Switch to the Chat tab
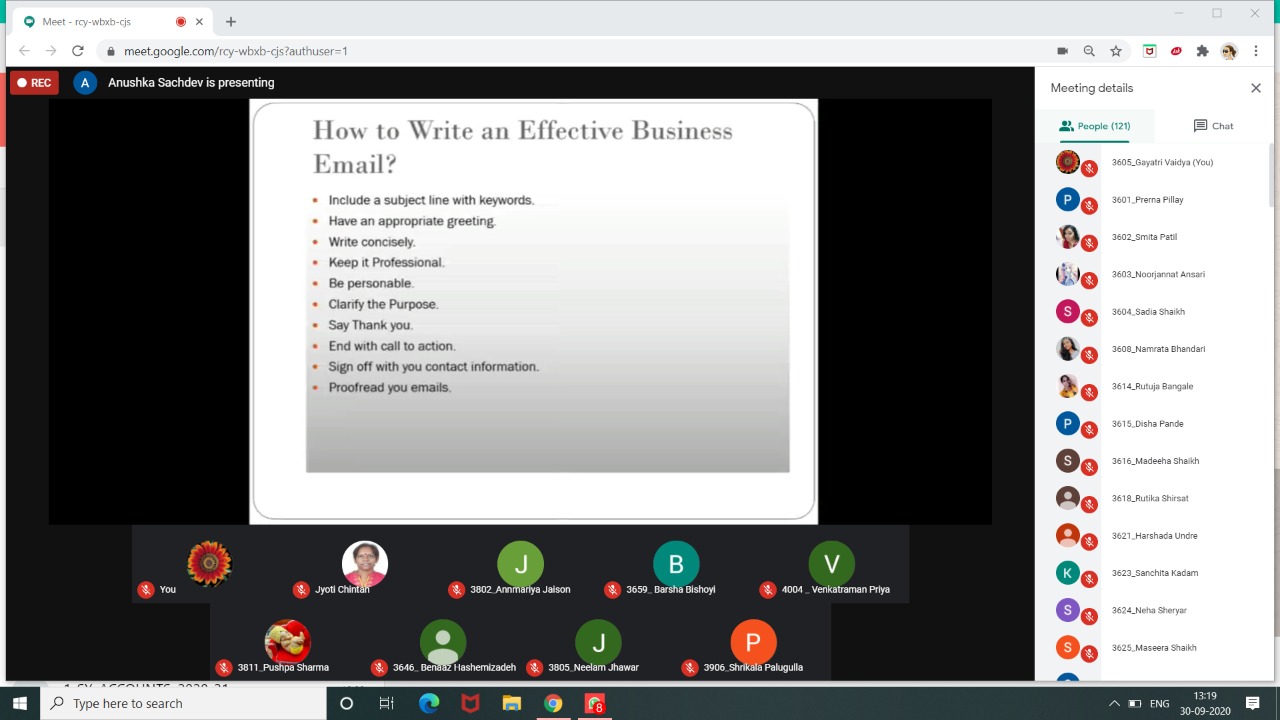This screenshot has height=720, width=1280. coord(1213,125)
